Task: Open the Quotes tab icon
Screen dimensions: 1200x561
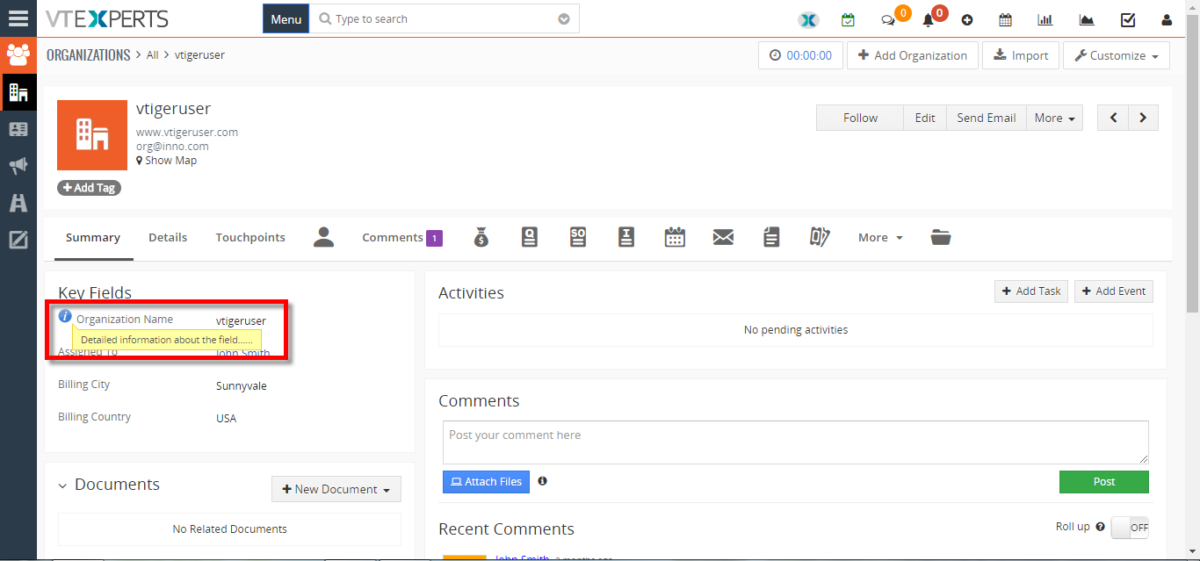Action: click(530, 237)
